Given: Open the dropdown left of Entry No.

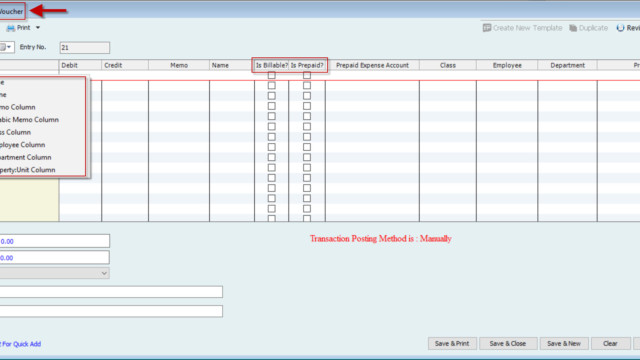Looking at the screenshot, I should (x=7, y=47).
